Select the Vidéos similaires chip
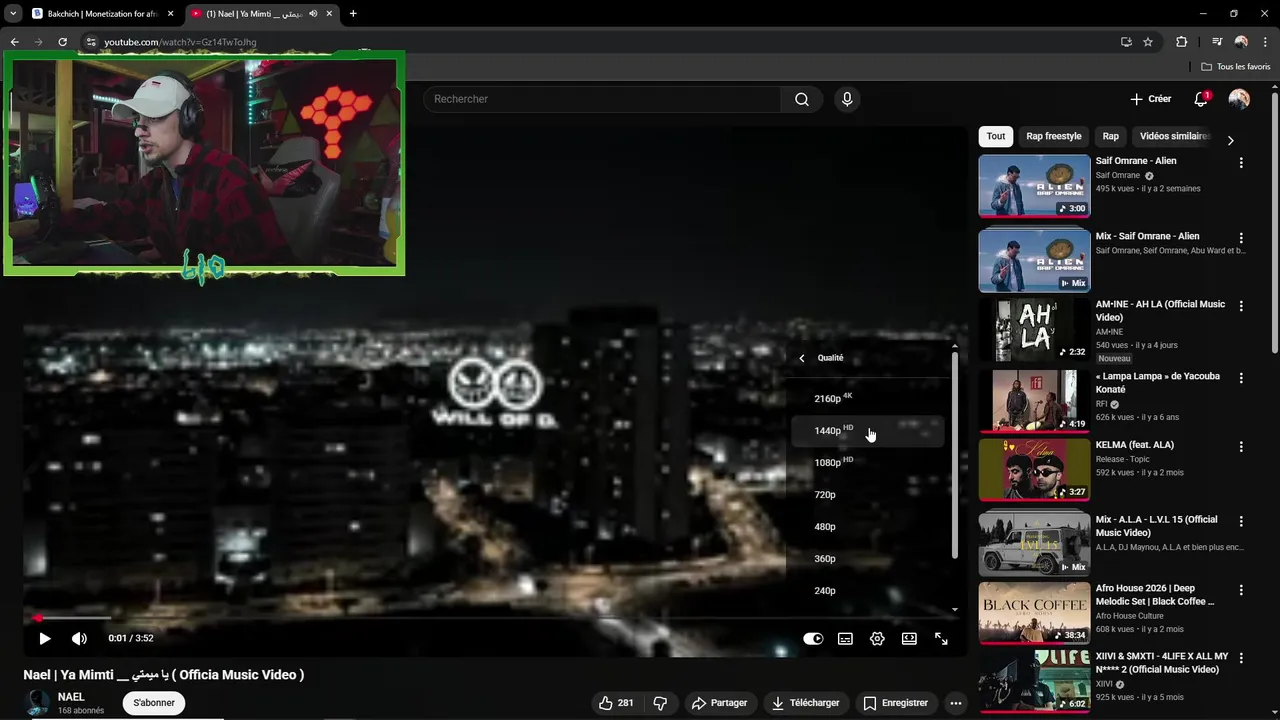 [1172, 136]
